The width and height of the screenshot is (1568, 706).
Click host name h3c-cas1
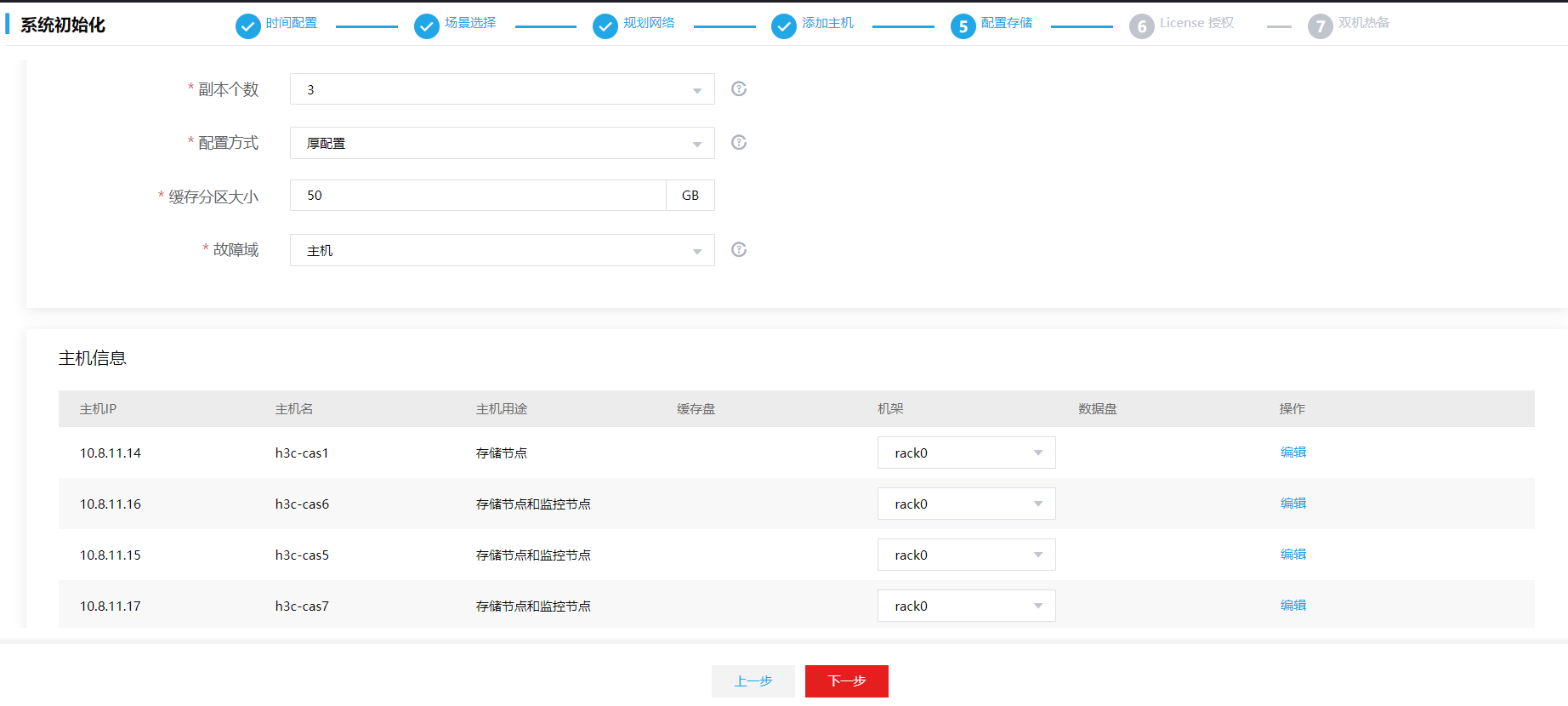pyautogui.click(x=302, y=453)
